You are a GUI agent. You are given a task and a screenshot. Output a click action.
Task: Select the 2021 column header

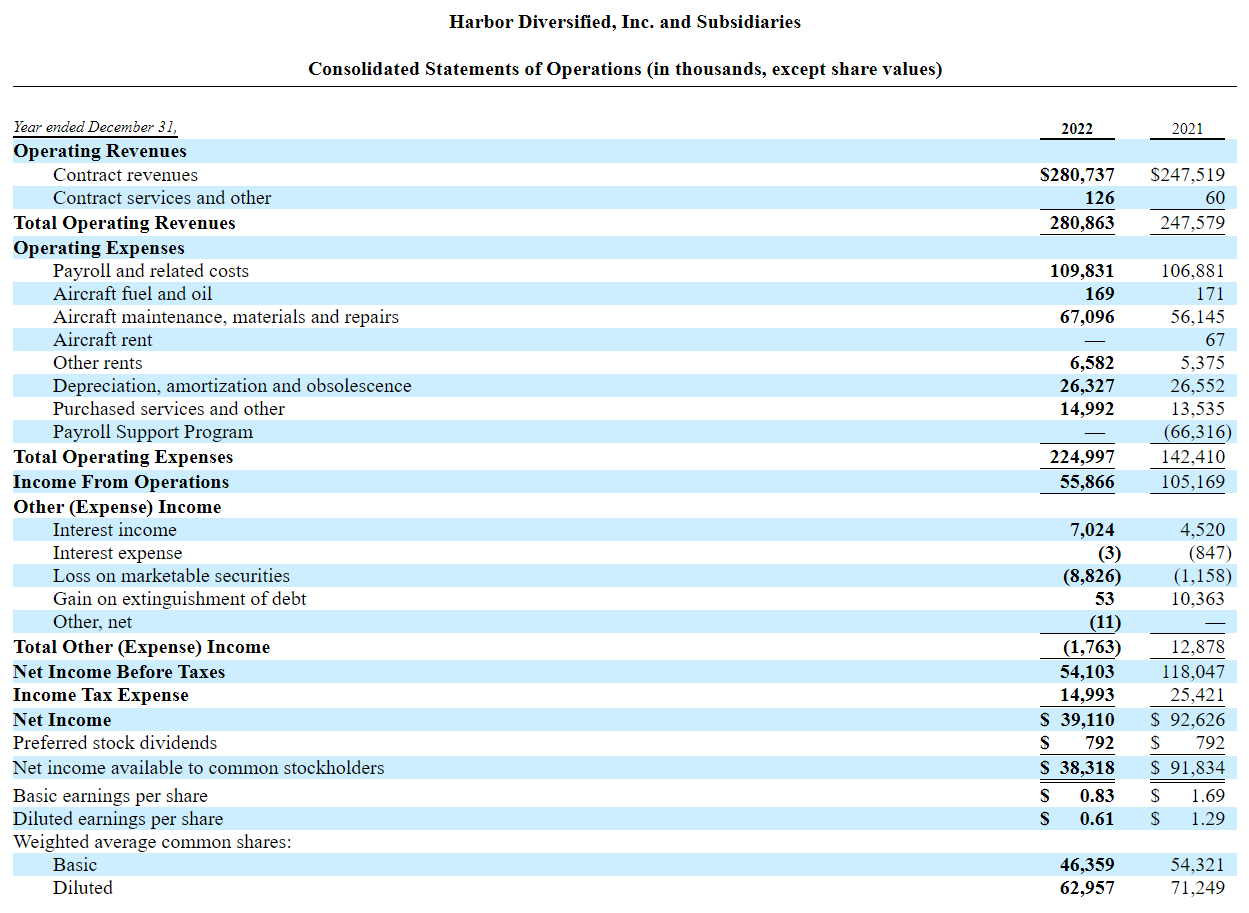(1187, 129)
